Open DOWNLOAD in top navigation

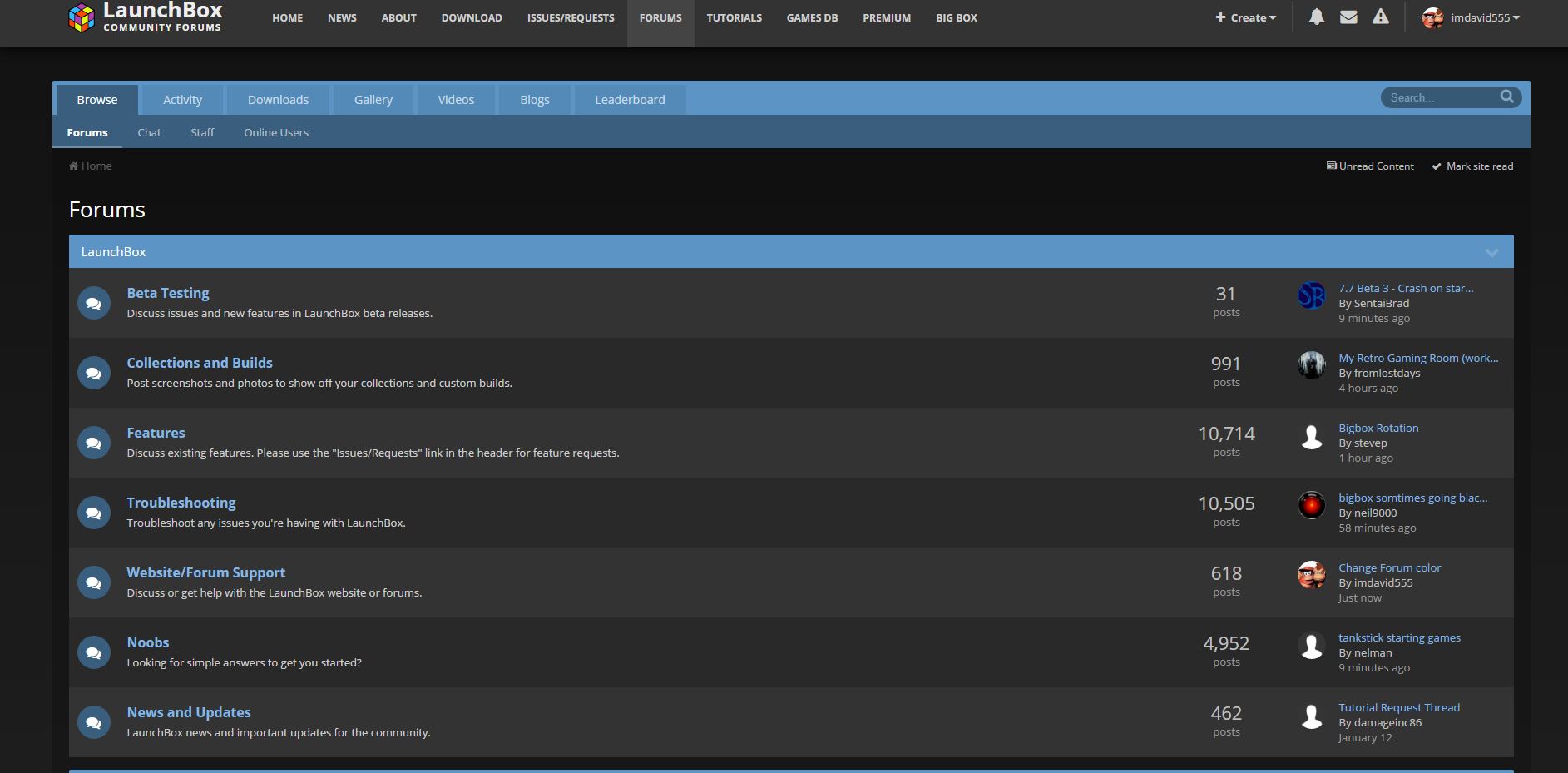pyautogui.click(x=472, y=17)
